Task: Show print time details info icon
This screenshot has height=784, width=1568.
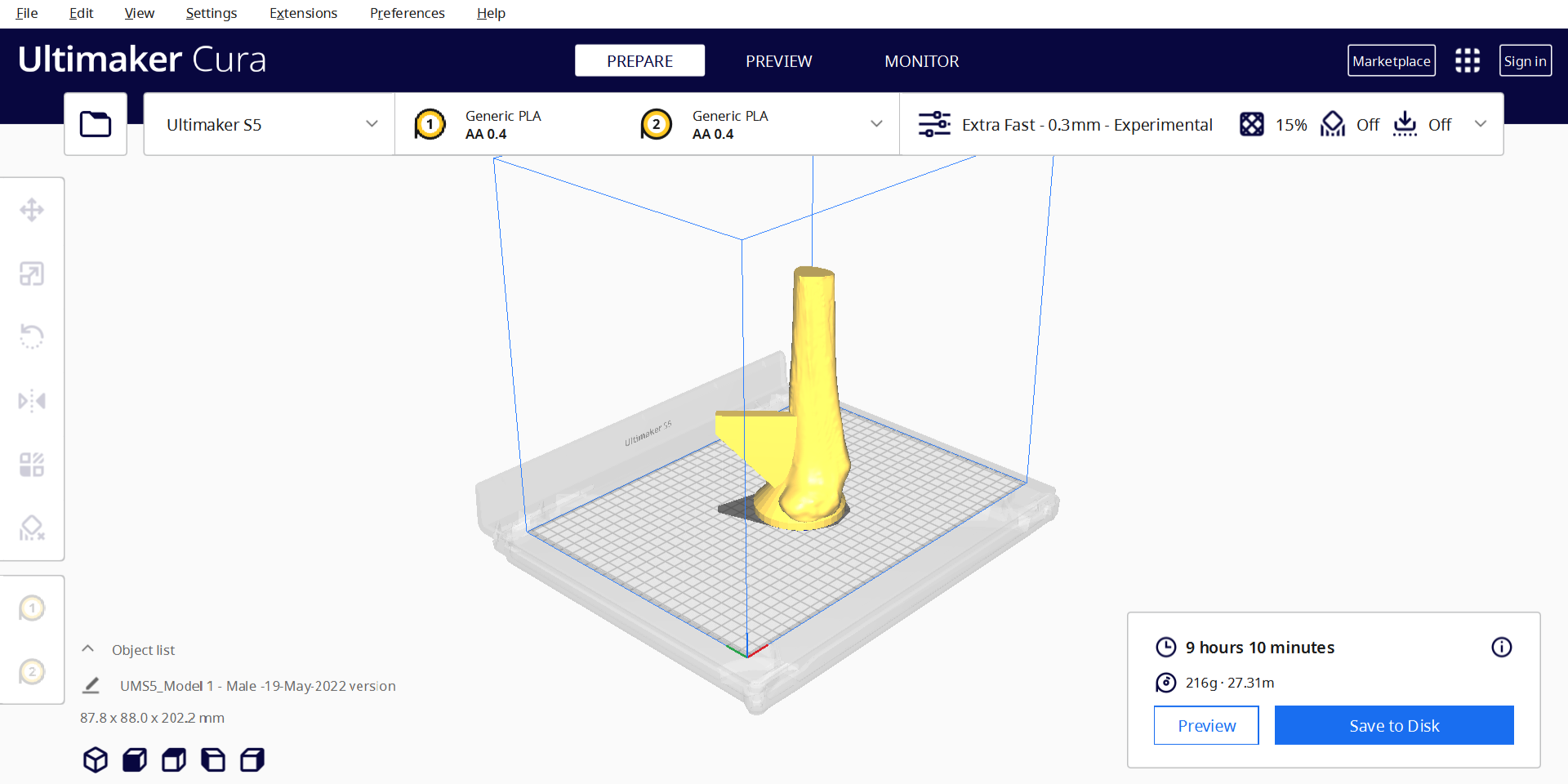Action: tap(1501, 648)
